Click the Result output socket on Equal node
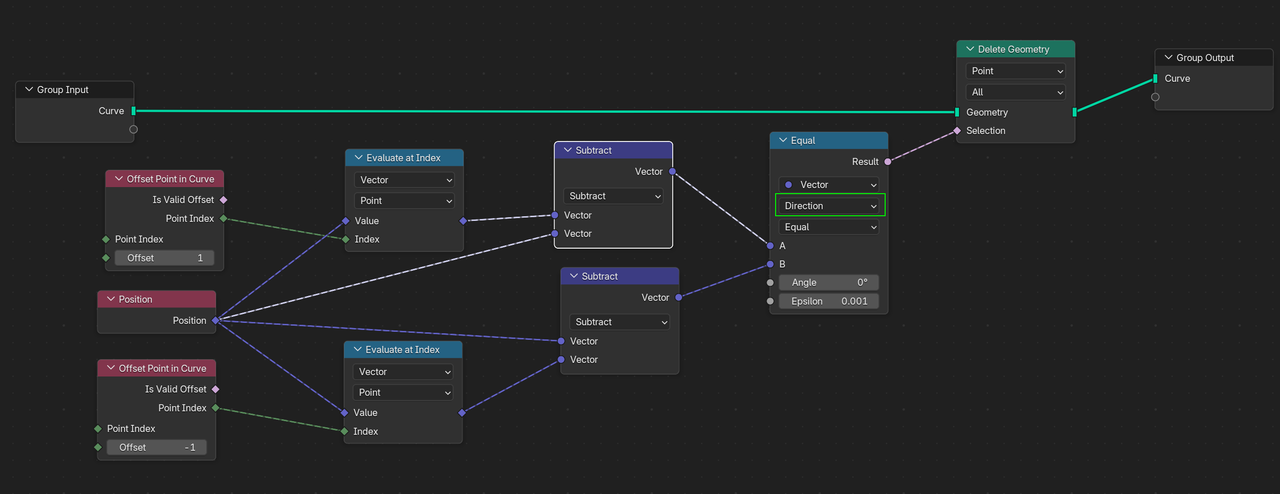The height and width of the screenshot is (494, 1280). (888, 161)
